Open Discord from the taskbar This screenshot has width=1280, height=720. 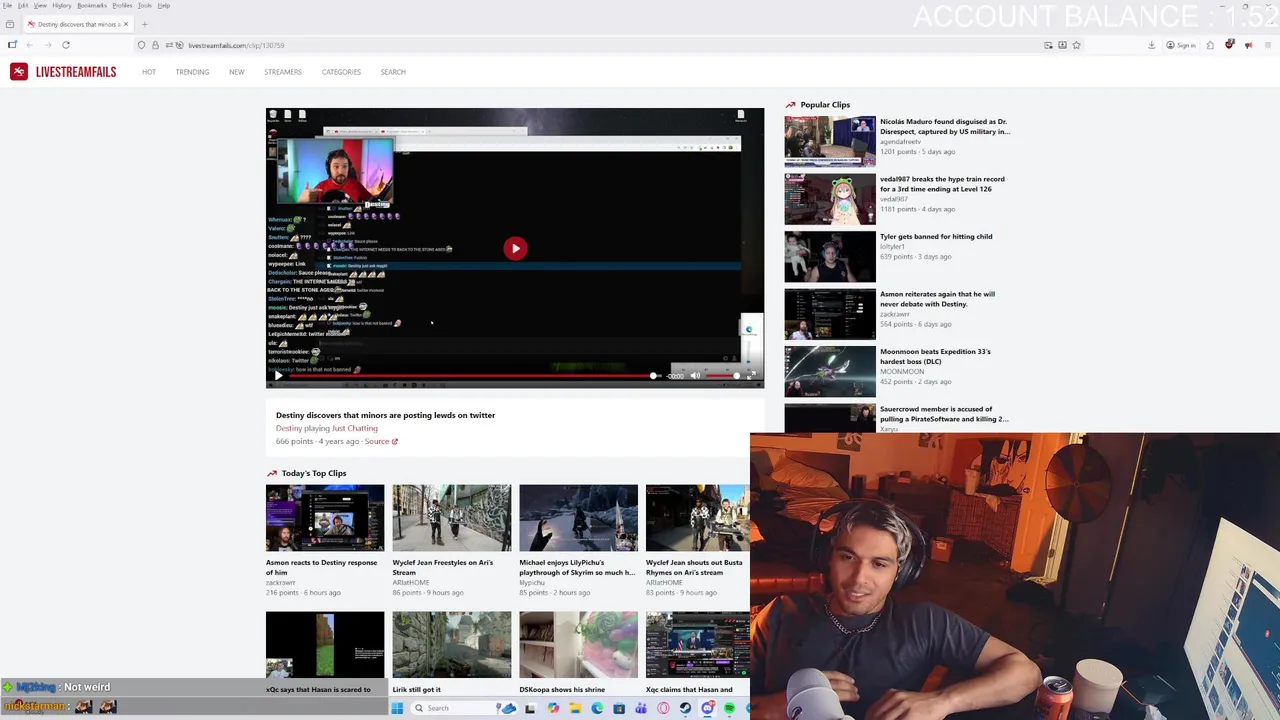[x=707, y=708]
